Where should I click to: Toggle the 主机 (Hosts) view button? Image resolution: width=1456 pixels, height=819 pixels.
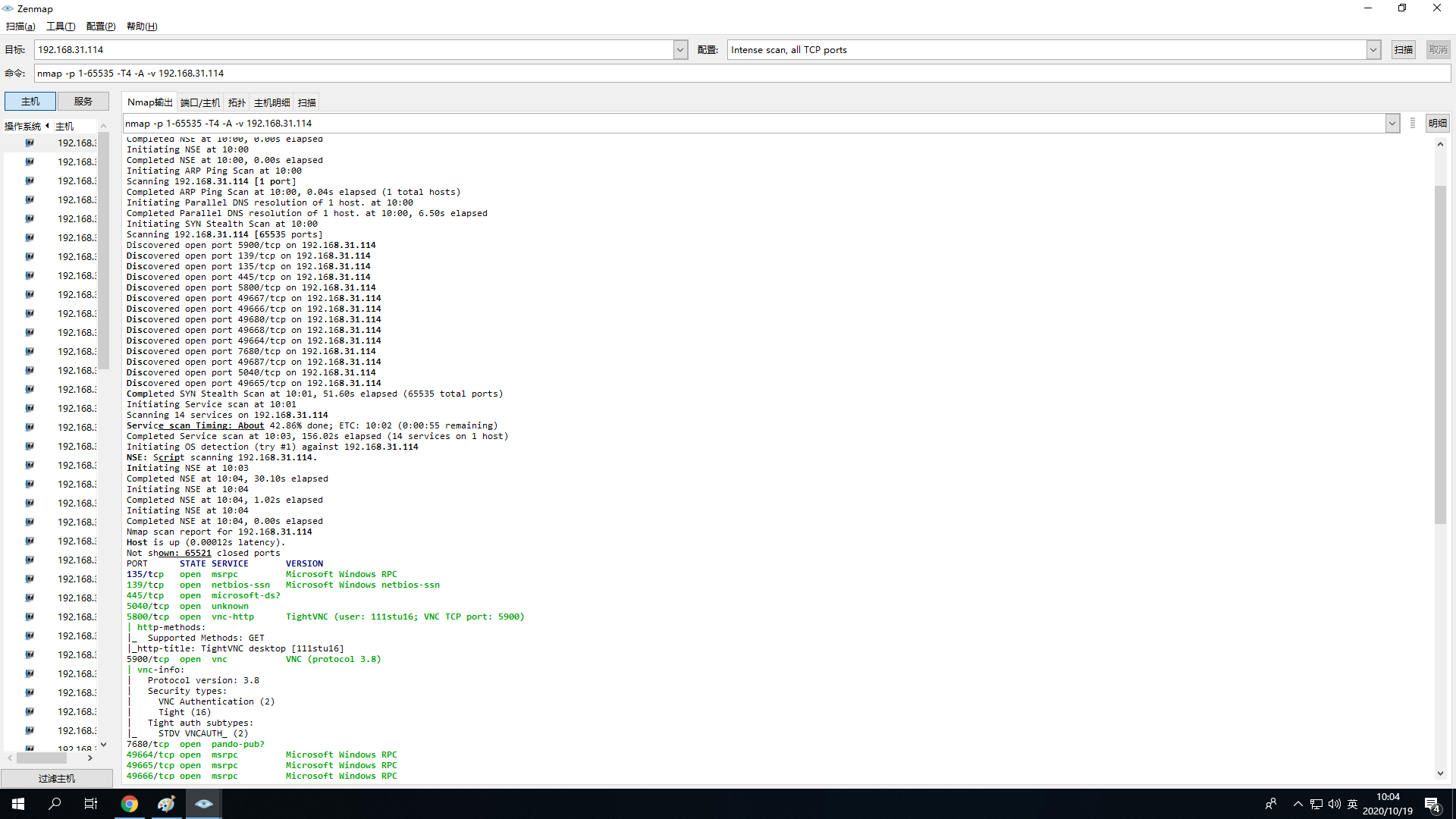click(30, 102)
